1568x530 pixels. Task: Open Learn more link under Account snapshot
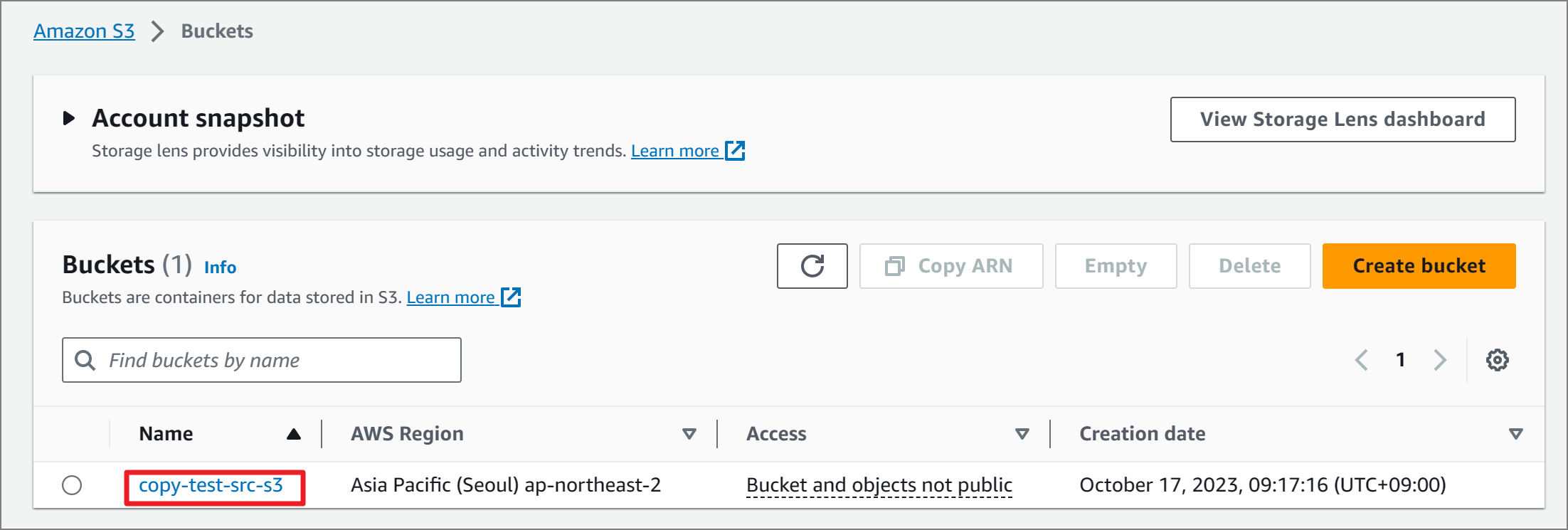674,151
